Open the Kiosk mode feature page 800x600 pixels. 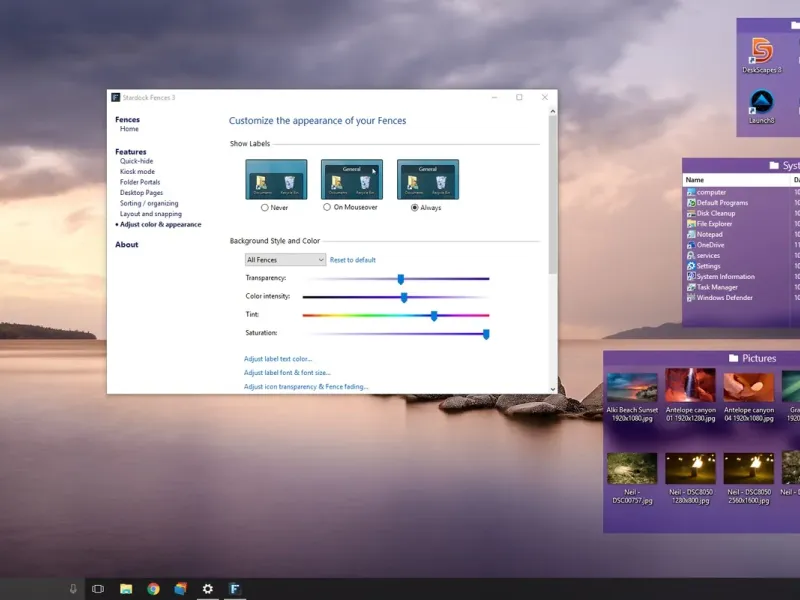click(137, 171)
